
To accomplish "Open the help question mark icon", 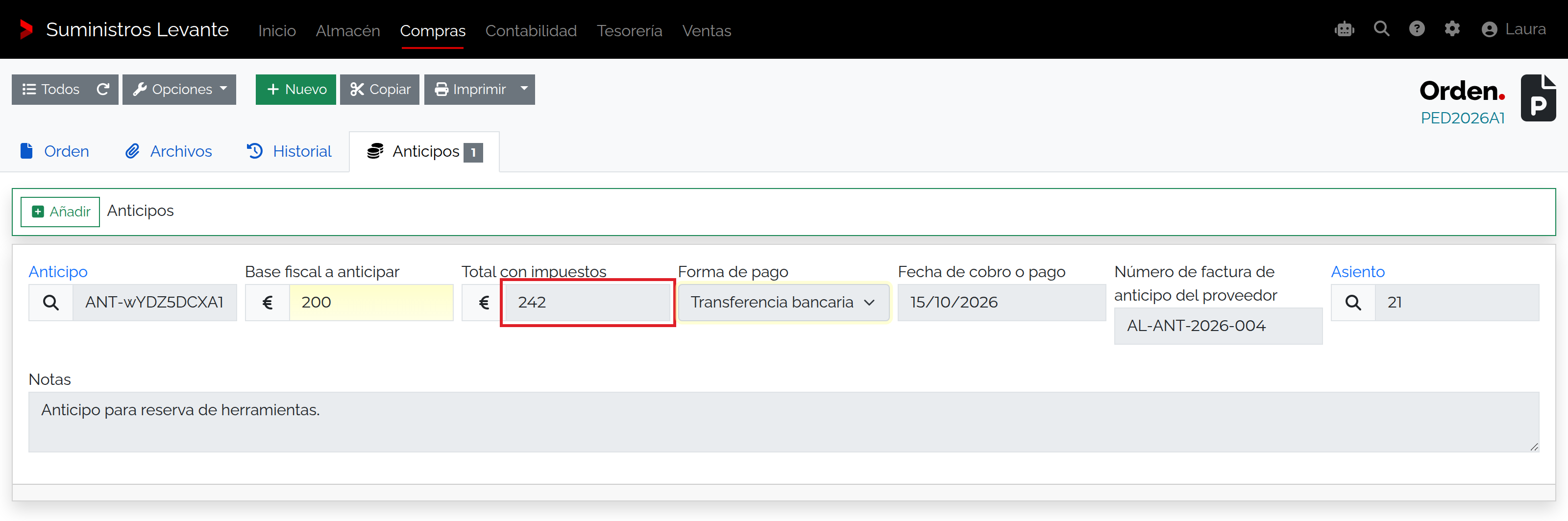I will click(1417, 29).
